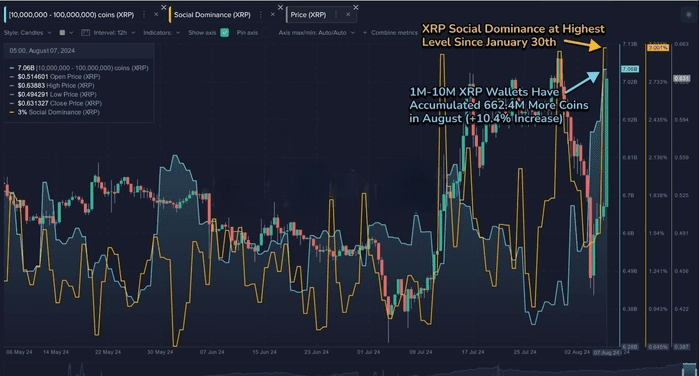Click the 09 Jul 24 date label
This screenshot has height=376, width=699.
(421, 352)
